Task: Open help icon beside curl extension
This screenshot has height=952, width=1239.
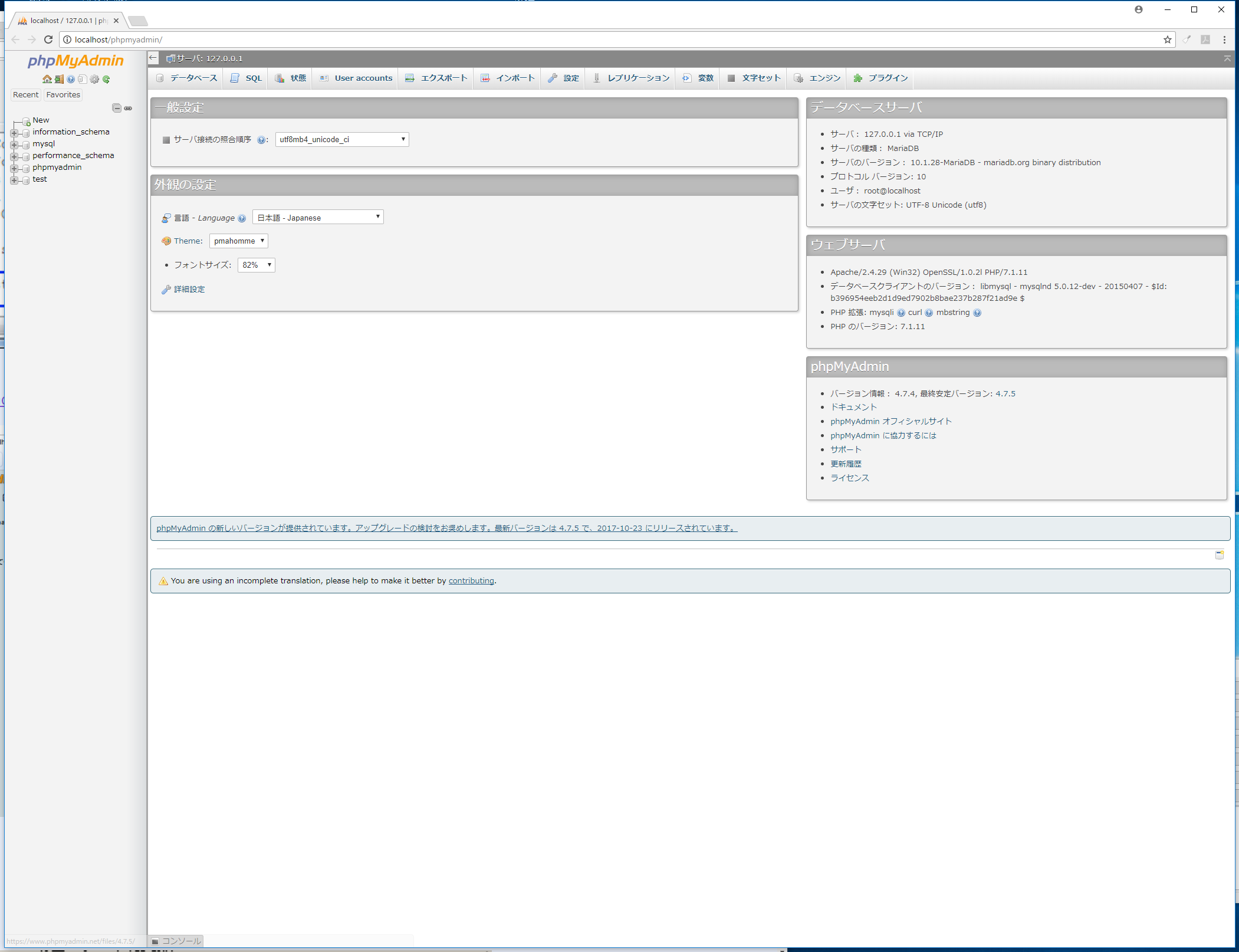Action: pos(929,313)
